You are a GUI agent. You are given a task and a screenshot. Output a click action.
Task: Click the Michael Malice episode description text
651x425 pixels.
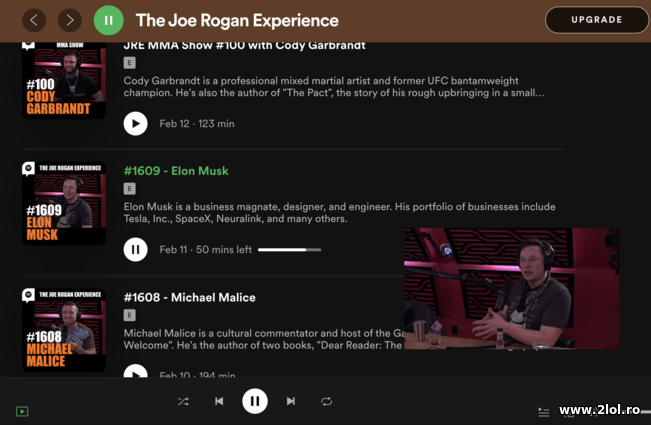pos(264,339)
